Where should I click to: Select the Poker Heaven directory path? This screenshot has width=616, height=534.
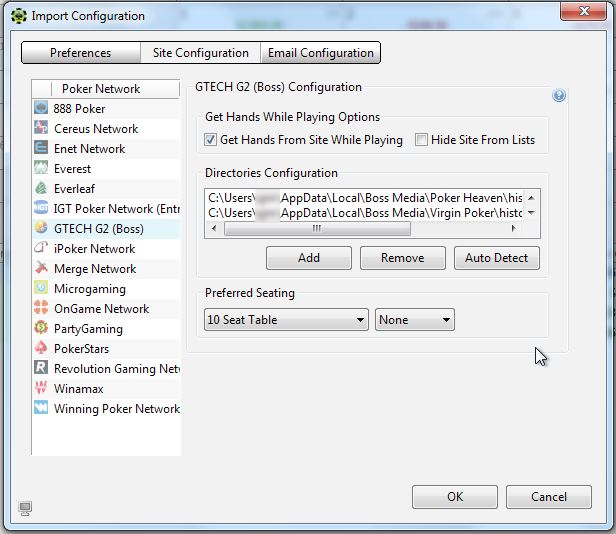tap(365, 198)
